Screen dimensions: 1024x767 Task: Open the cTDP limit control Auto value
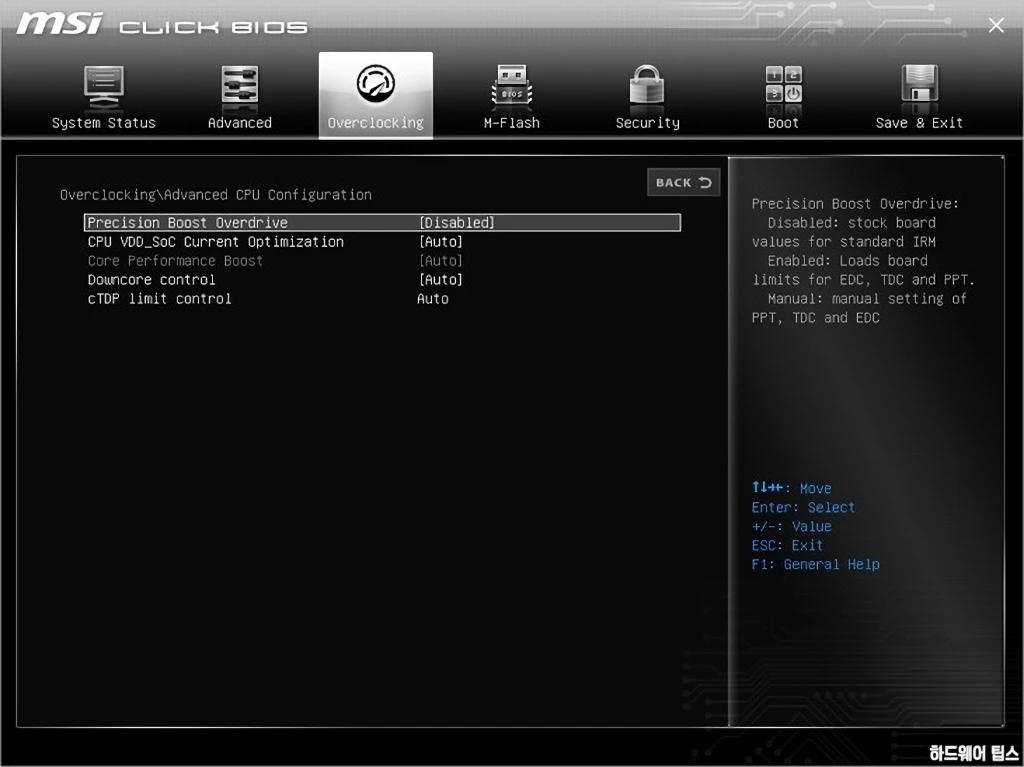(x=433, y=299)
